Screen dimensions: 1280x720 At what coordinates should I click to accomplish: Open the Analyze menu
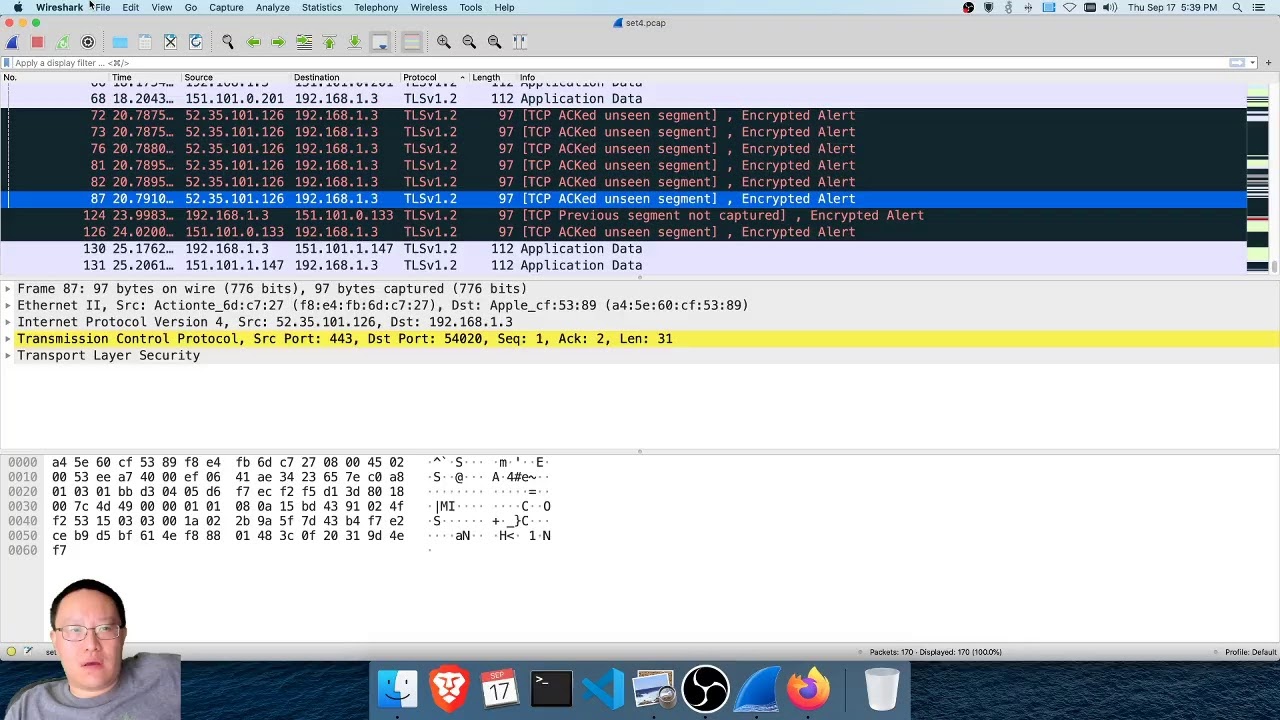(272, 7)
